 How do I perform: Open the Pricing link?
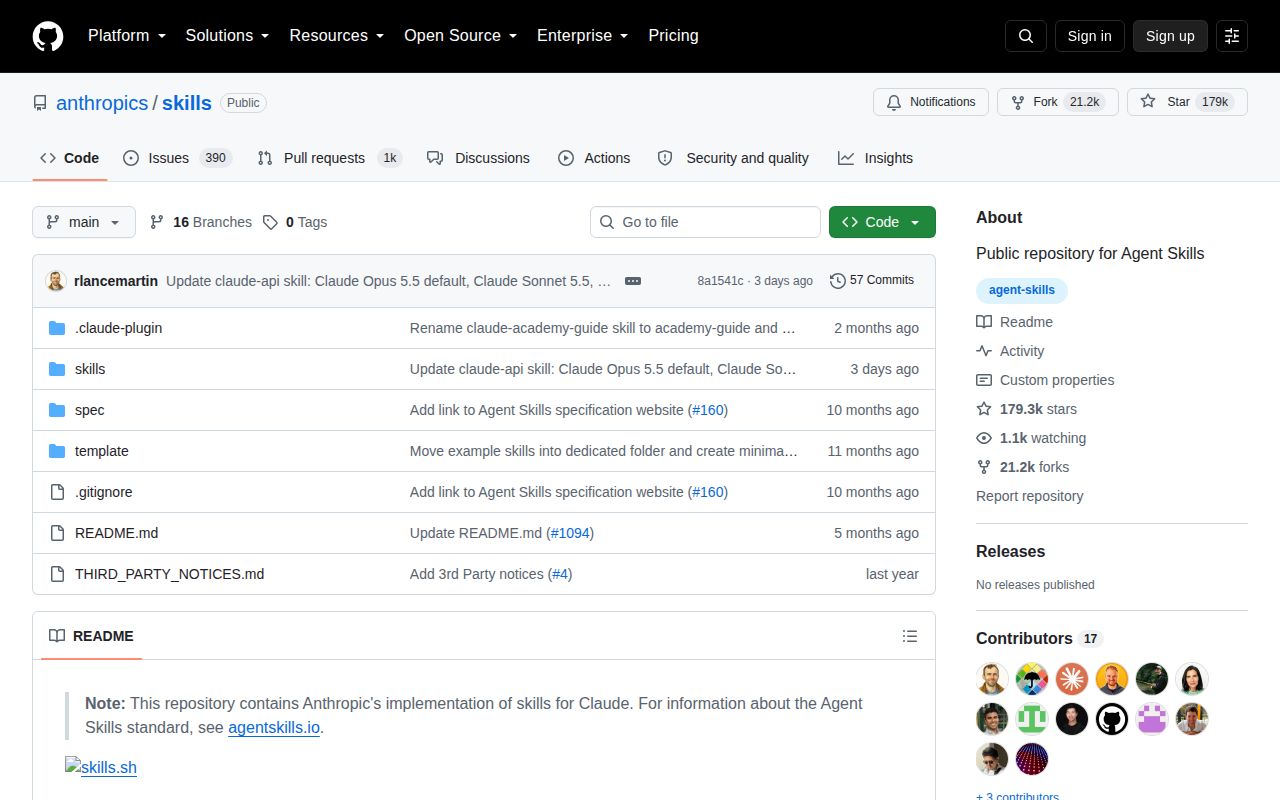[x=673, y=36]
